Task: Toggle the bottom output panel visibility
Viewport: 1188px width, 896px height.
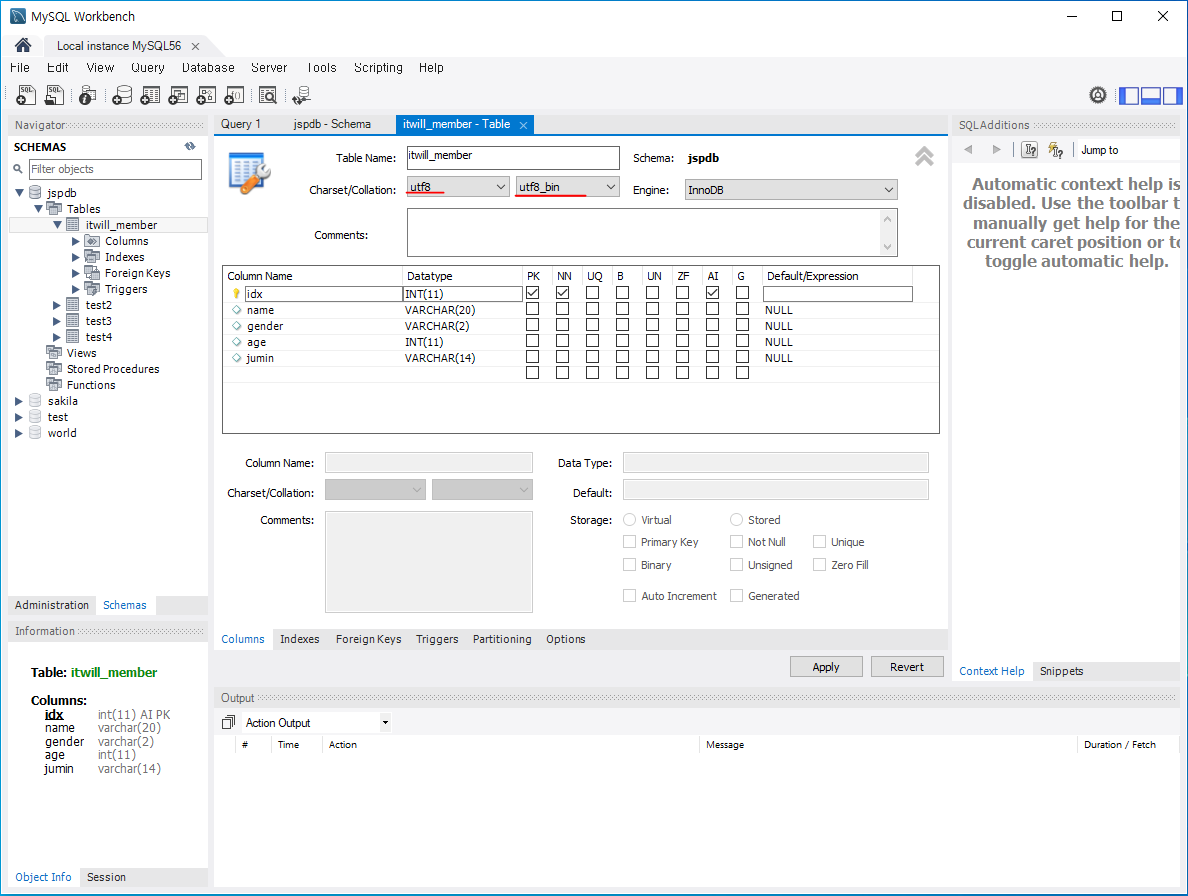Action: (x=1151, y=95)
